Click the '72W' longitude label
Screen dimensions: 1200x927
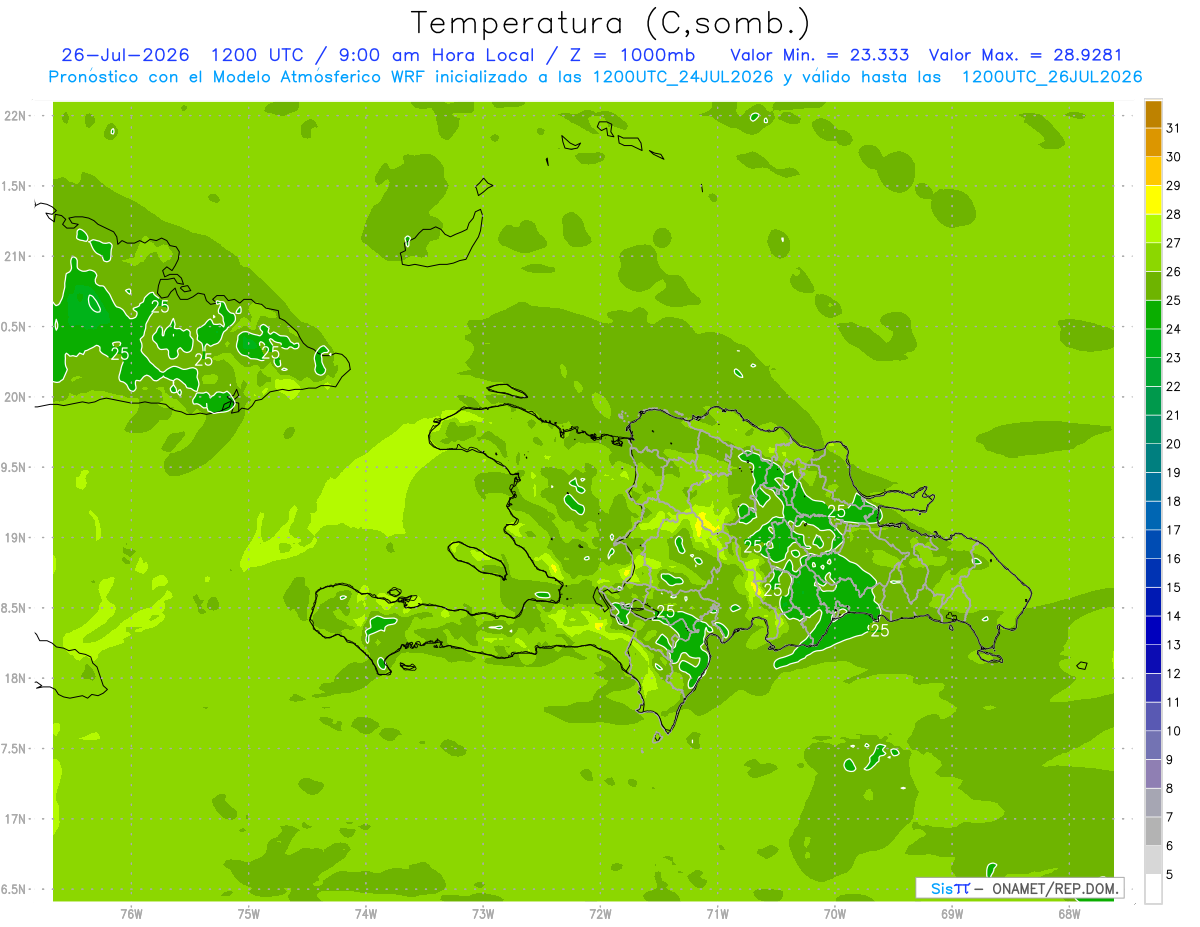(600, 914)
